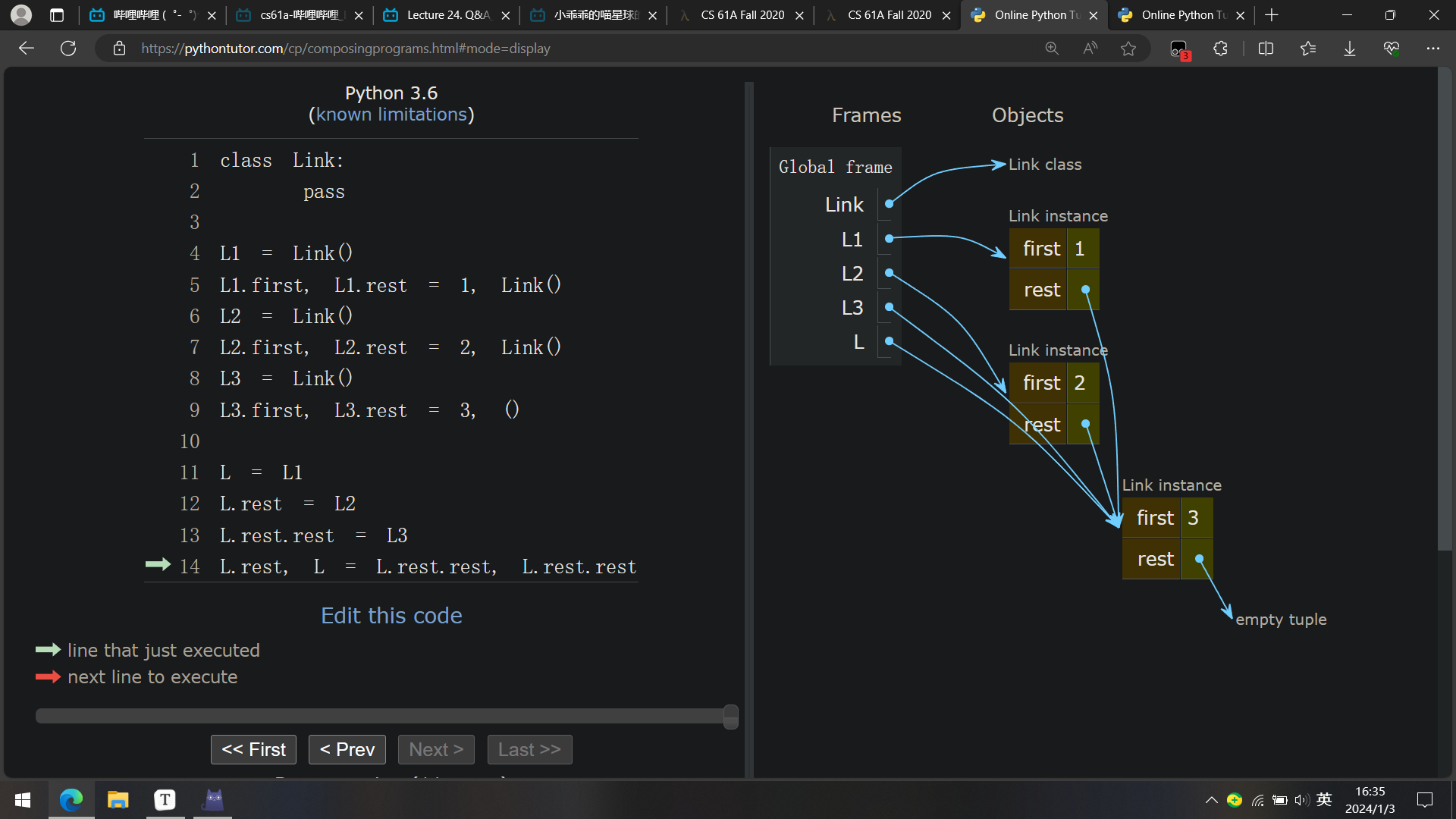This screenshot has width=1456, height=819.
Task: Click the << First button
Action: 253,749
